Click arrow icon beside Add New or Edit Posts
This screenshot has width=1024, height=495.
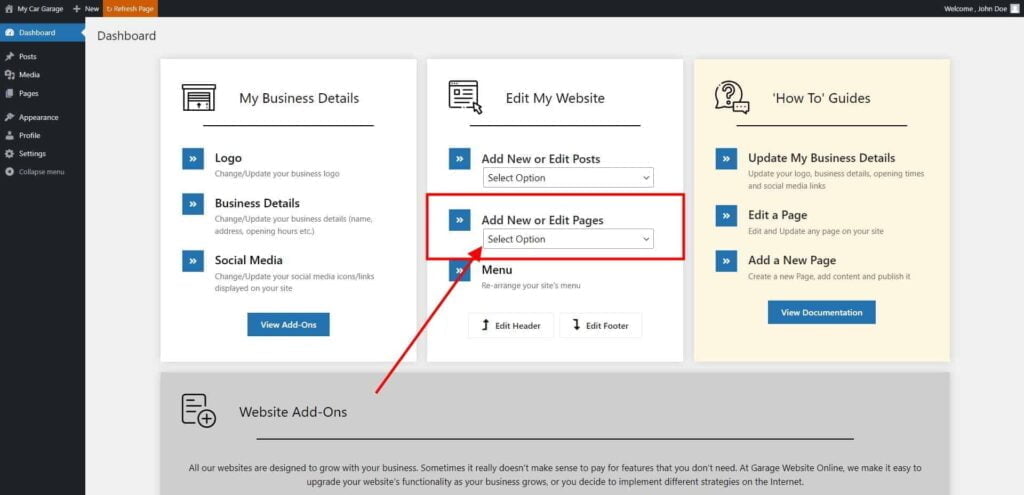pyautogui.click(x=459, y=159)
